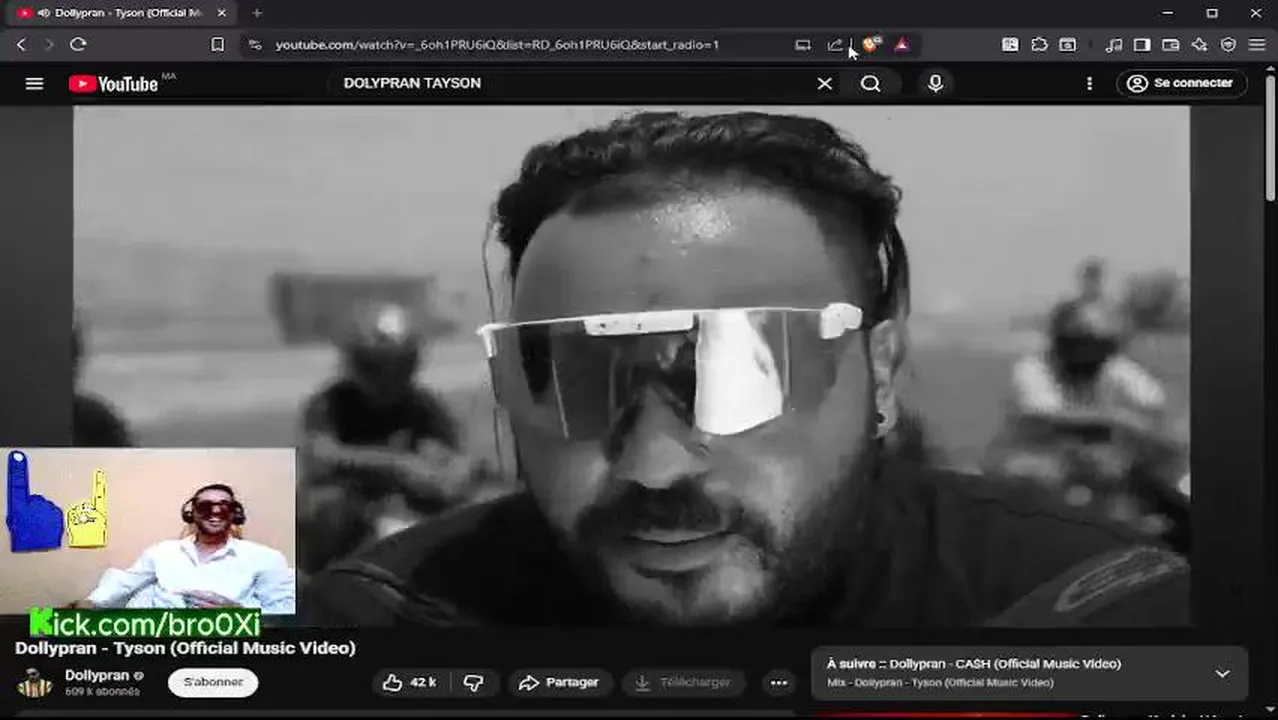1278x720 pixels.
Task: Toggle the browser sidebar panel icon
Action: [x=1141, y=44]
